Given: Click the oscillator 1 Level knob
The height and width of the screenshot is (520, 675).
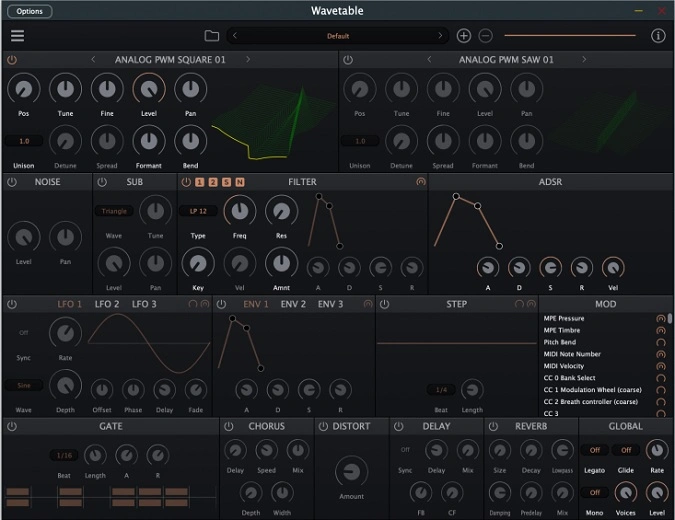Looking at the screenshot, I should tap(149, 89).
